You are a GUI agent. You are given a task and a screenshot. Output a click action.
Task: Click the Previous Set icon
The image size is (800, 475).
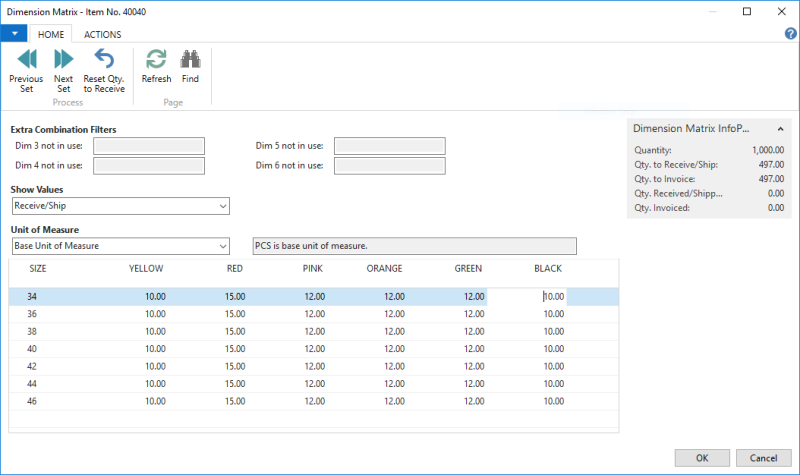pos(27,59)
